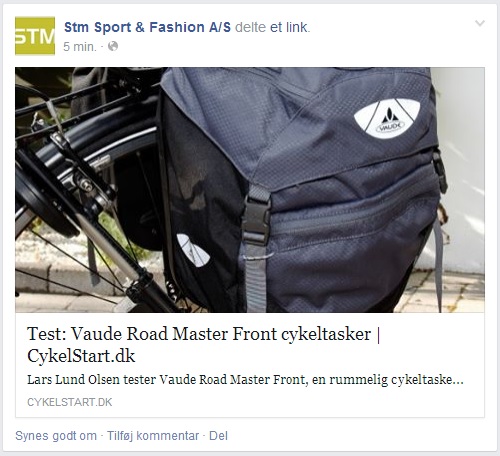500x456 pixels.
Task: Click the STM profile picture icon
Action: pos(35,36)
